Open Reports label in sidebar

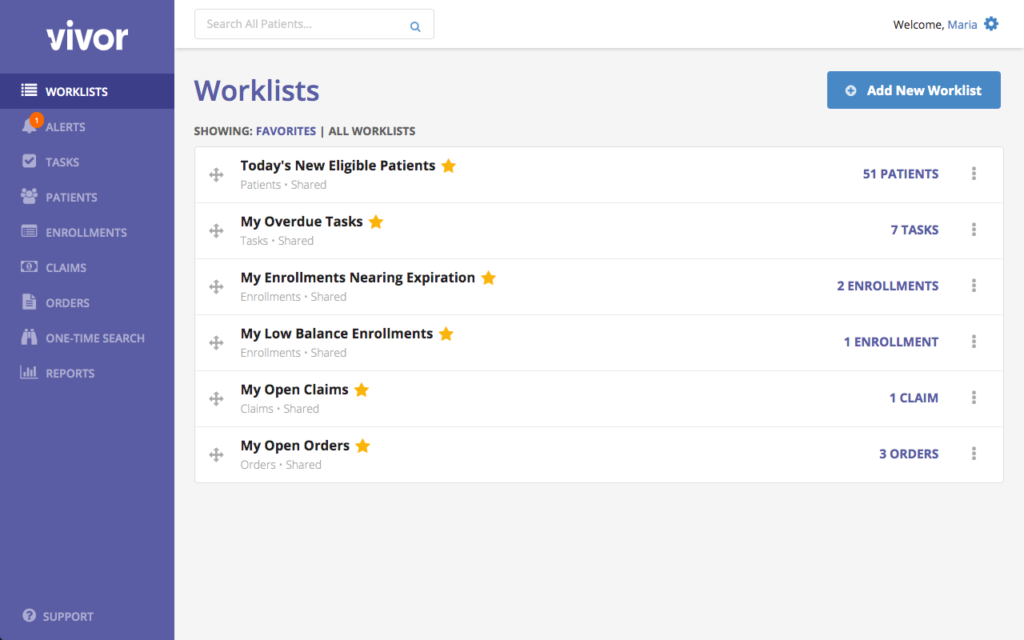pyautogui.click(x=70, y=374)
